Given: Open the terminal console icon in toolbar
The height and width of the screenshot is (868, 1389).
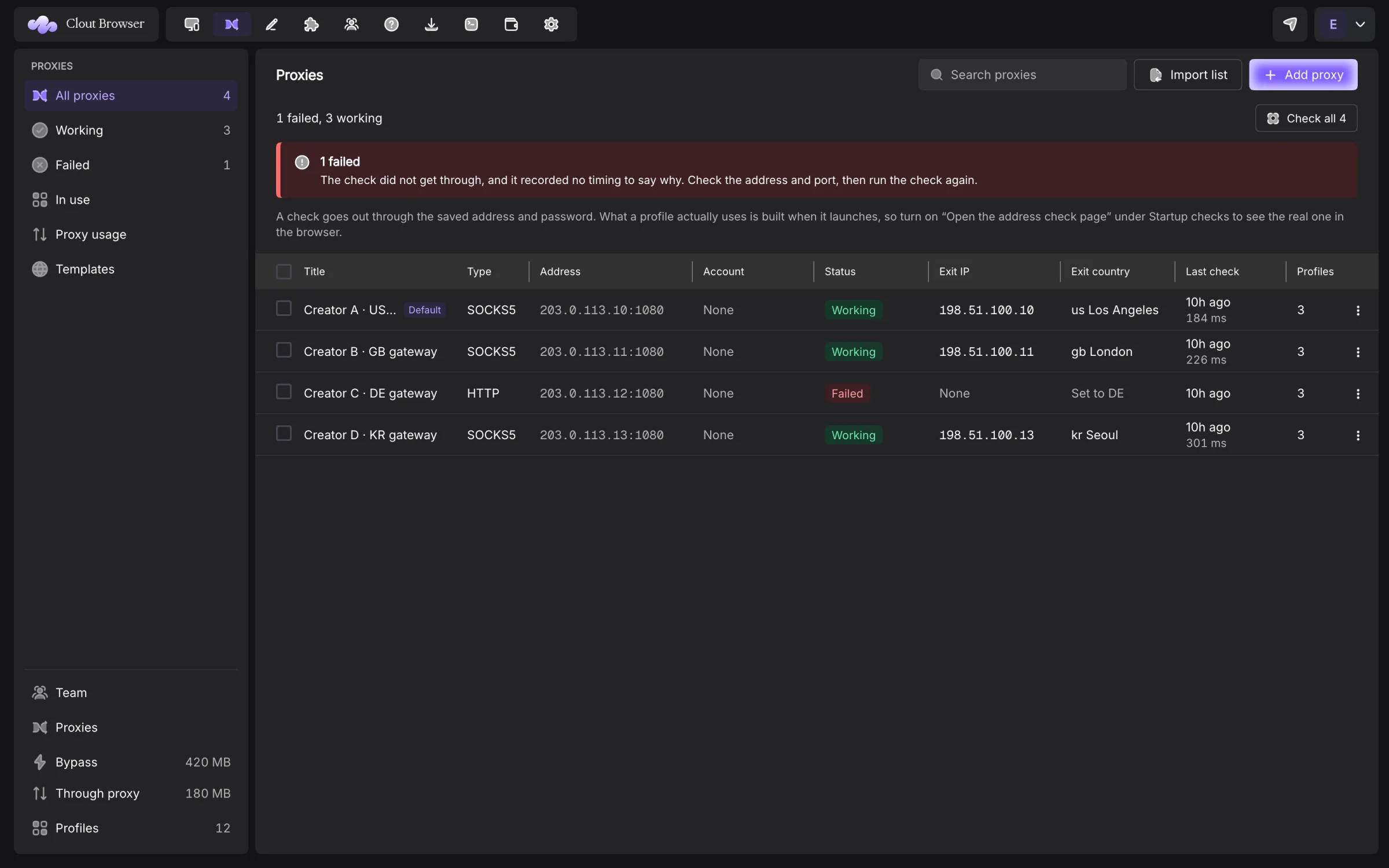Looking at the screenshot, I should point(471,24).
